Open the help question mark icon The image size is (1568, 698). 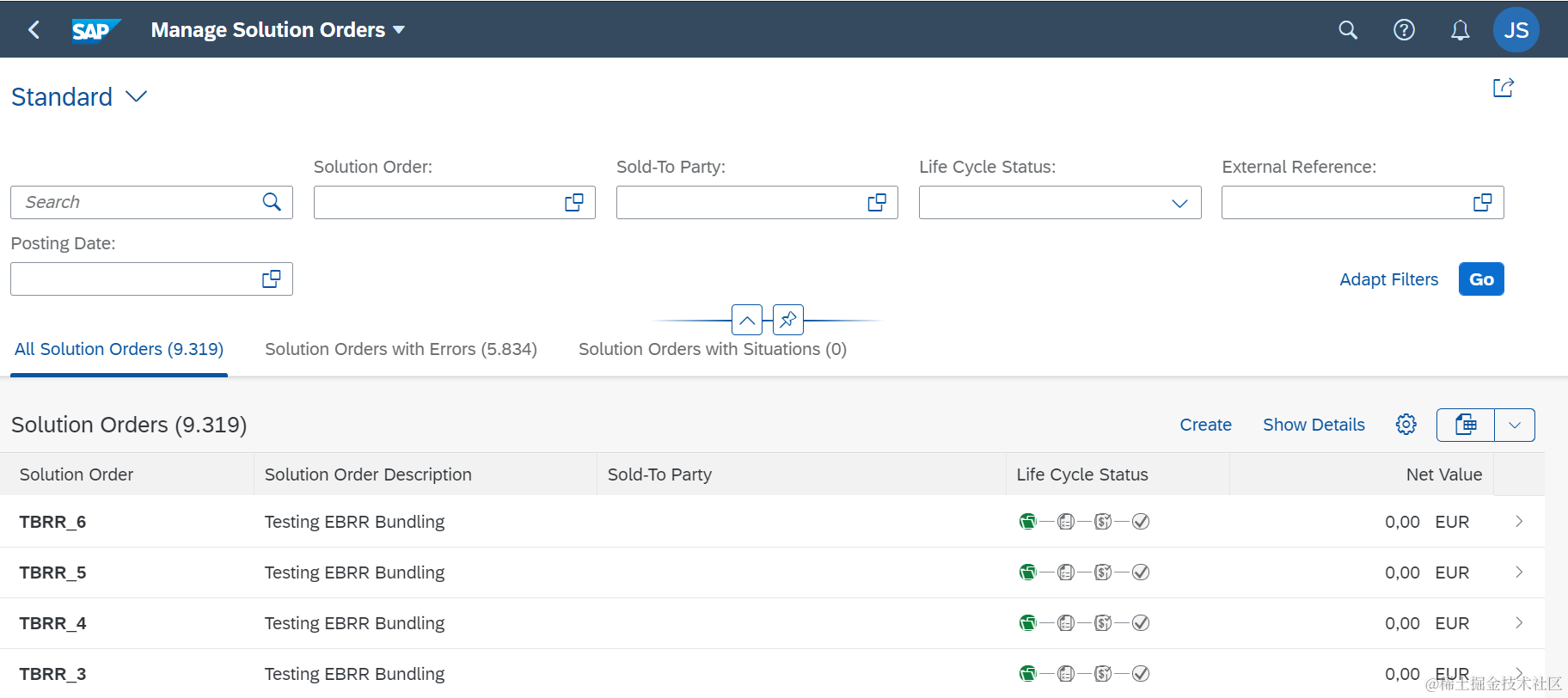click(x=1404, y=30)
